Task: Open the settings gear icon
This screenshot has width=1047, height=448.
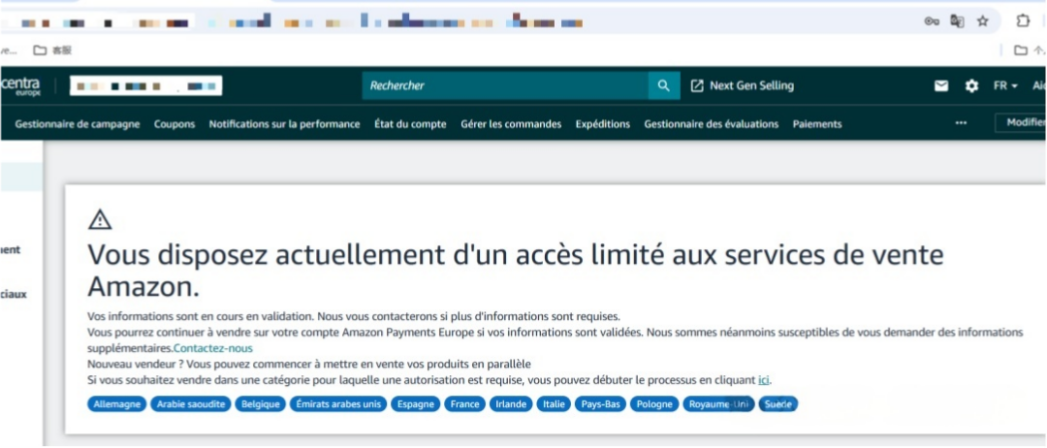Action: [971, 86]
